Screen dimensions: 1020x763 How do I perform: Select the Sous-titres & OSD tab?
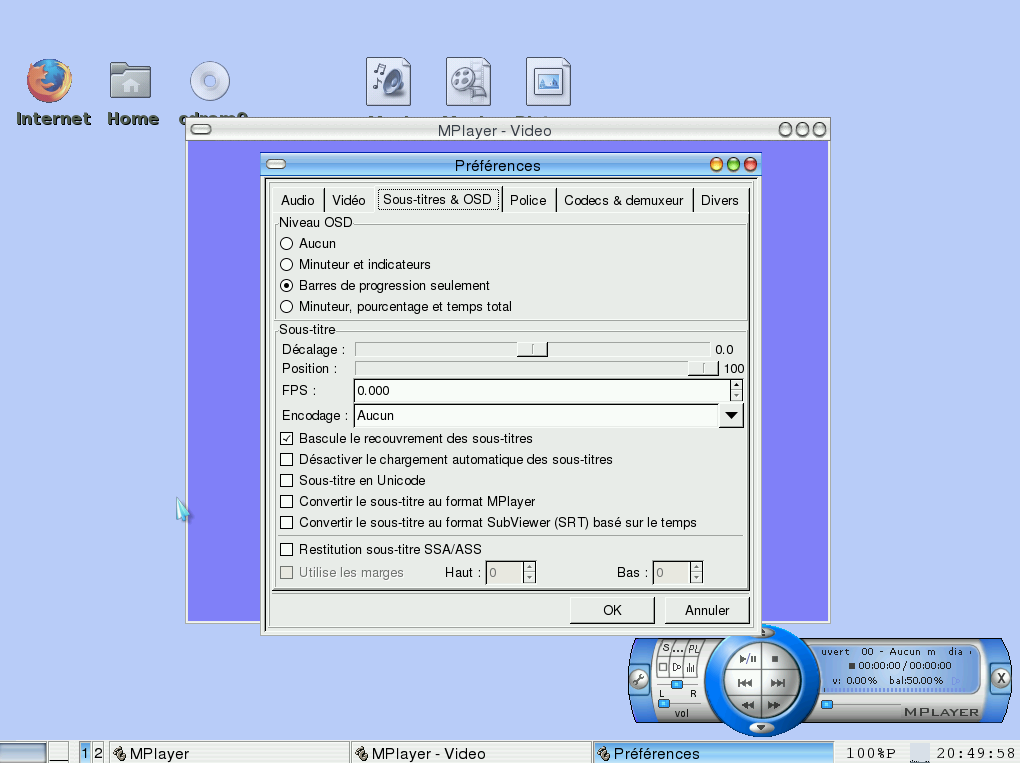[x=437, y=200]
